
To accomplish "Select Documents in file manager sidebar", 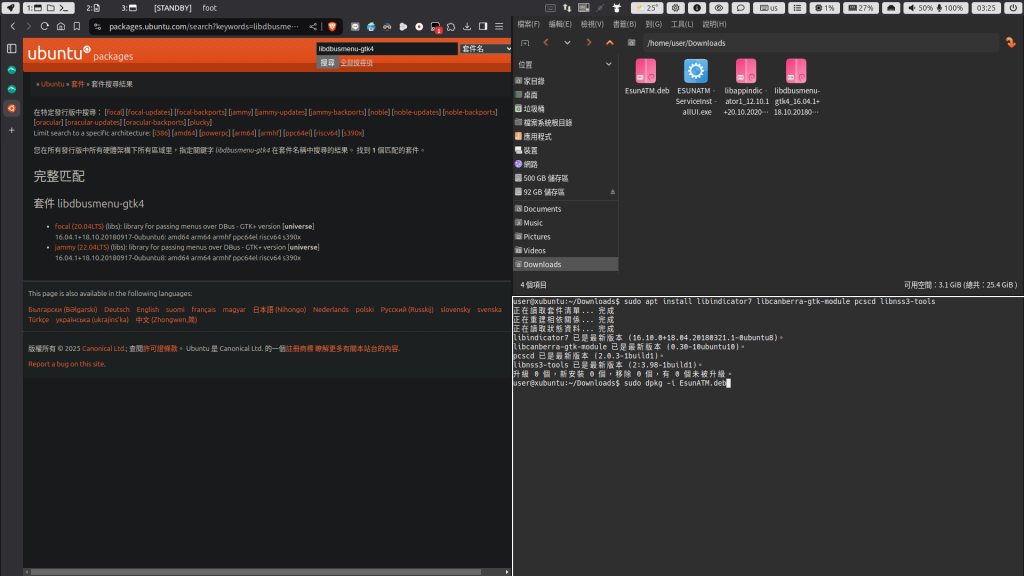I will (x=541, y=209).
